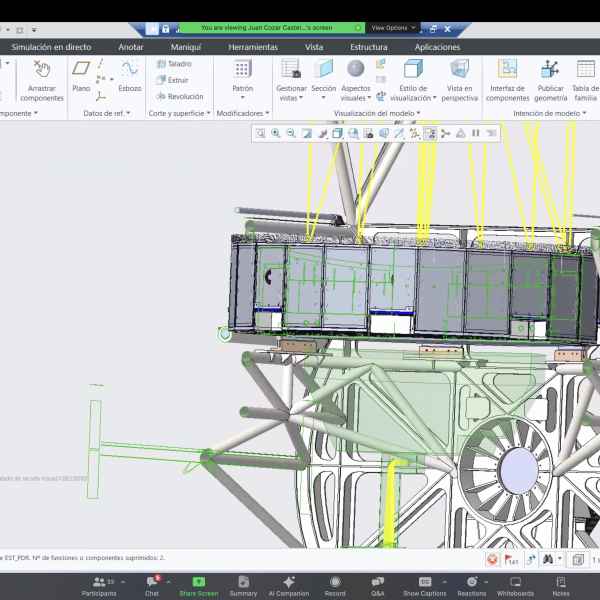Expand the View Options dropdown
This screenshot has height=600, width=600.
point(391,28)
